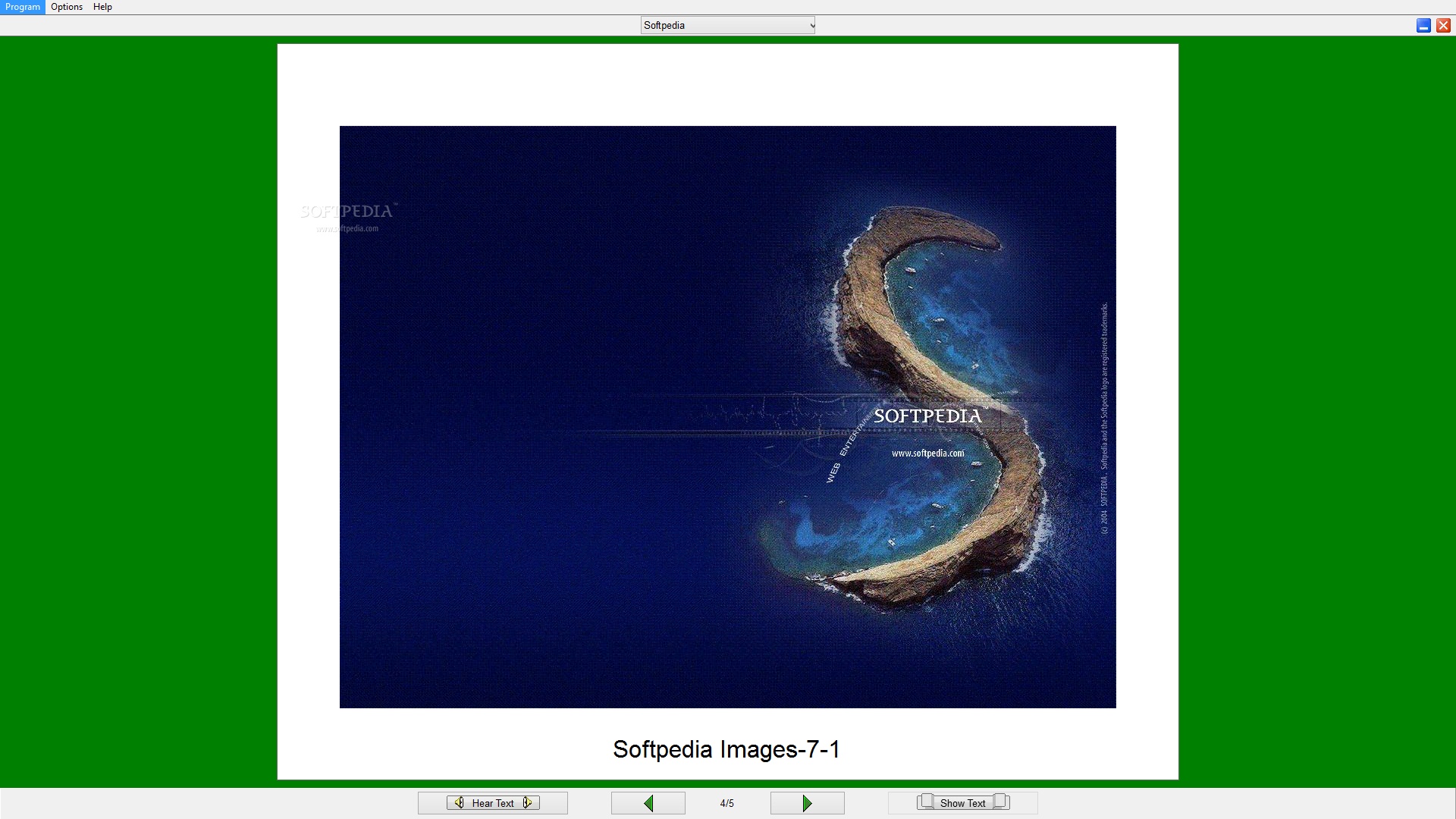Open the Help menu
This screenshot has height=819, width=1456.
[x=102, y=7]
